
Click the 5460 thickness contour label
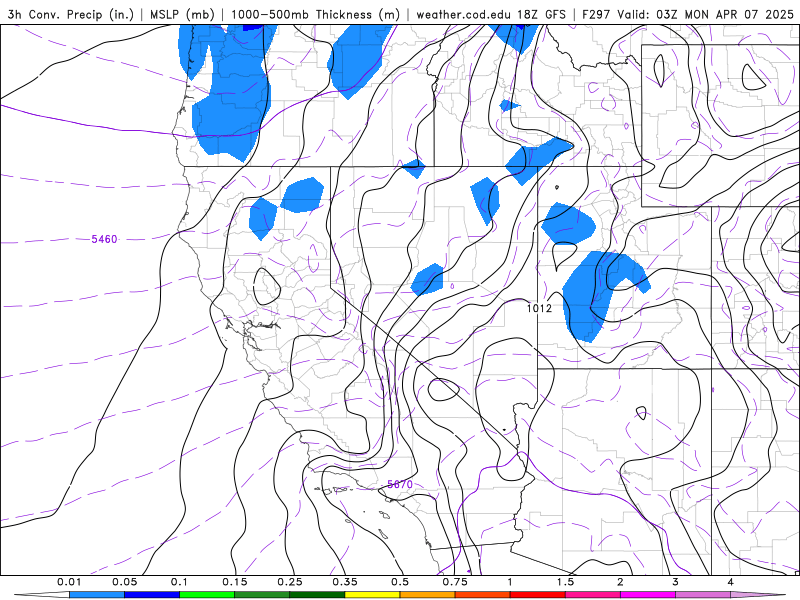pyautogui.click(x=104, y=239)
